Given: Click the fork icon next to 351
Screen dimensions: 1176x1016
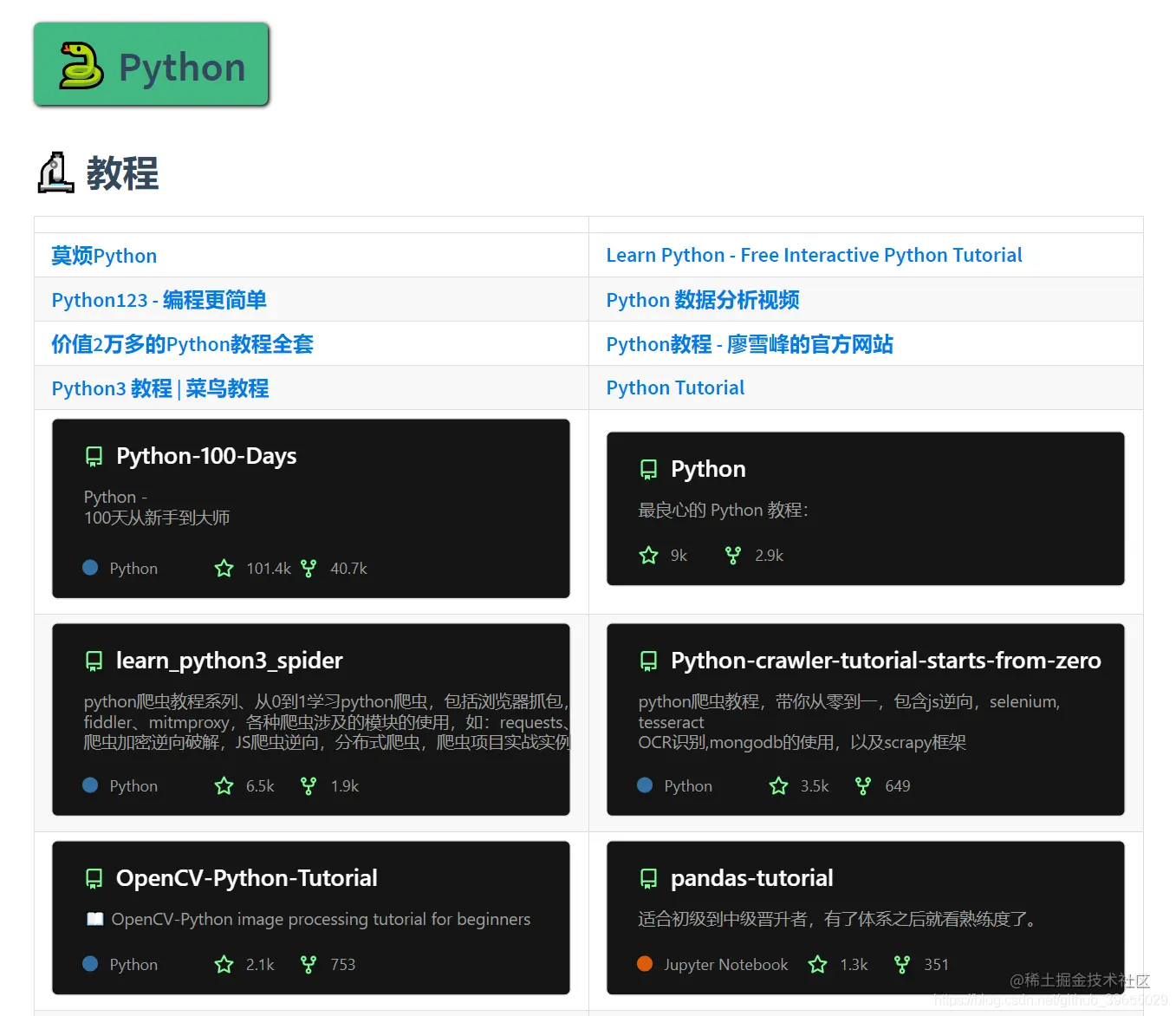Looking at the screenshot, I should tap(901, 965).
